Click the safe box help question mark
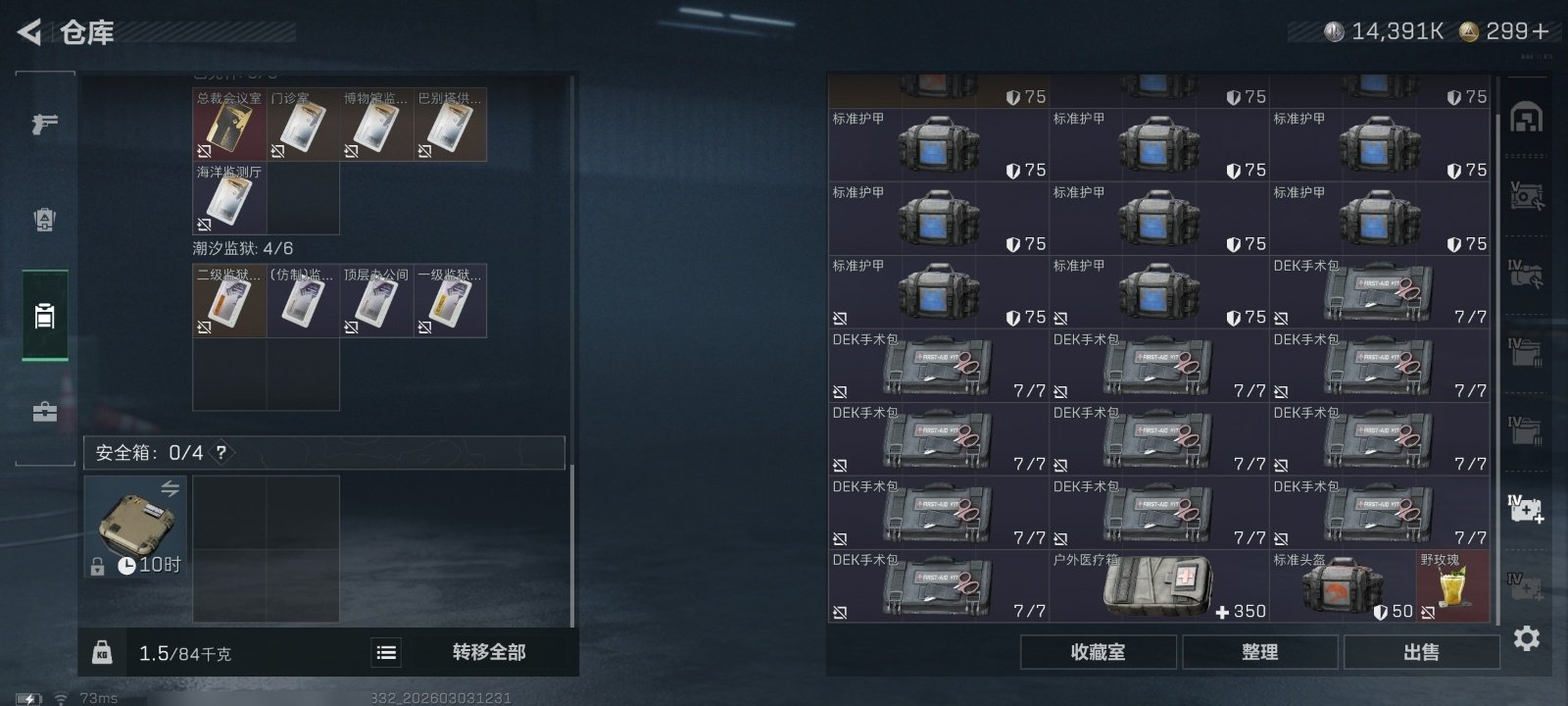 [221, 453]
